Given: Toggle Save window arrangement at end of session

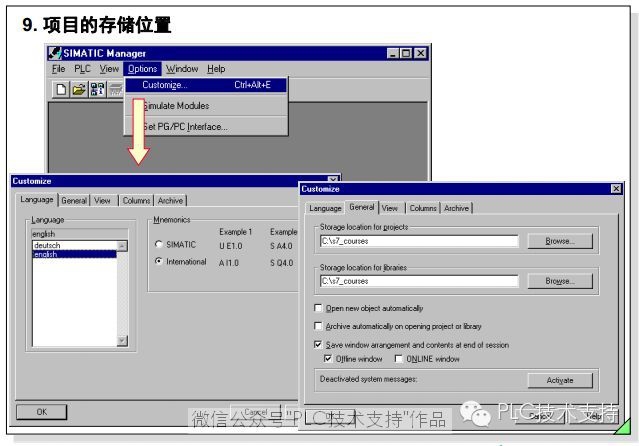Looking at the screenshot, I should point(318,344).
